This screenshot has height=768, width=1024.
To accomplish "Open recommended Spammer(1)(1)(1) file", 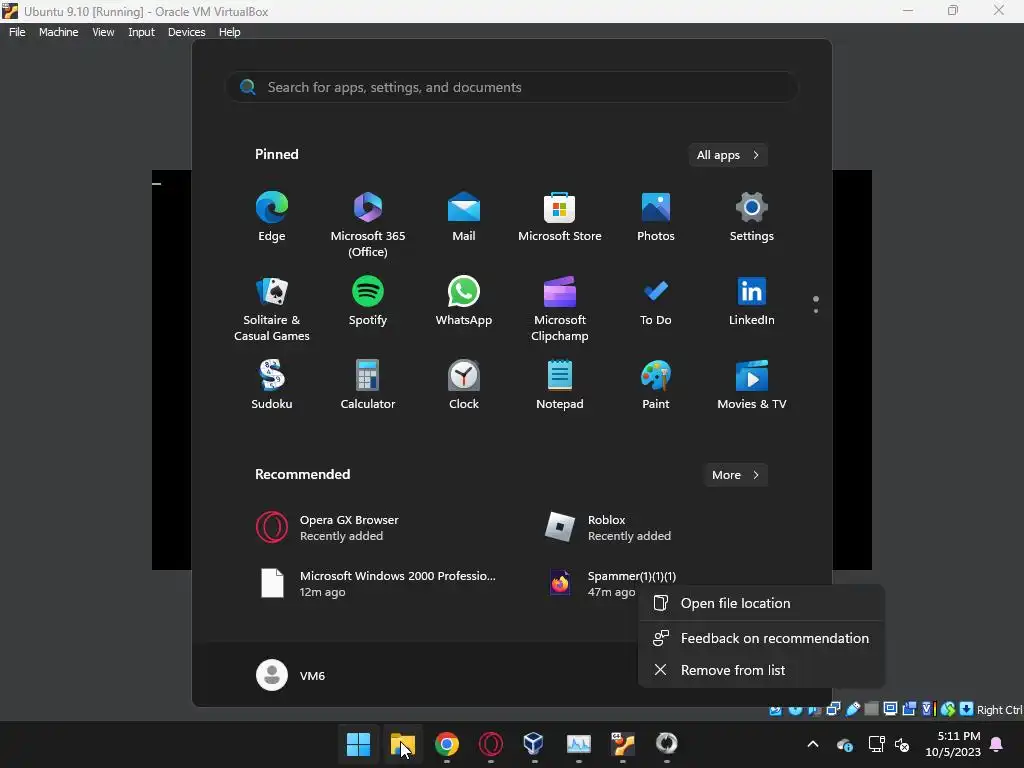I will (x=611, y=583).
